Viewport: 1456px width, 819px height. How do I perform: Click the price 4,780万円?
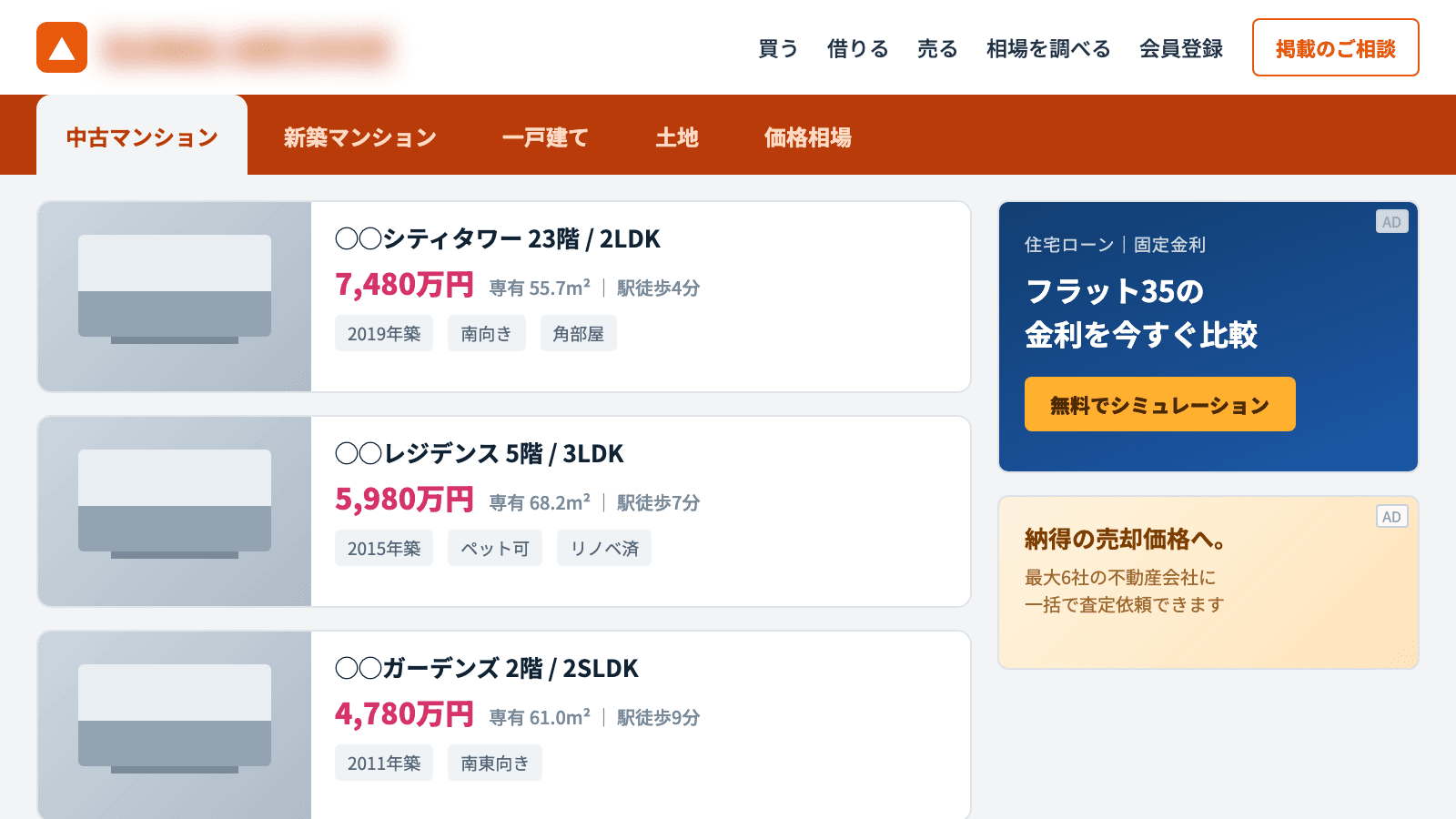point(404,714)
